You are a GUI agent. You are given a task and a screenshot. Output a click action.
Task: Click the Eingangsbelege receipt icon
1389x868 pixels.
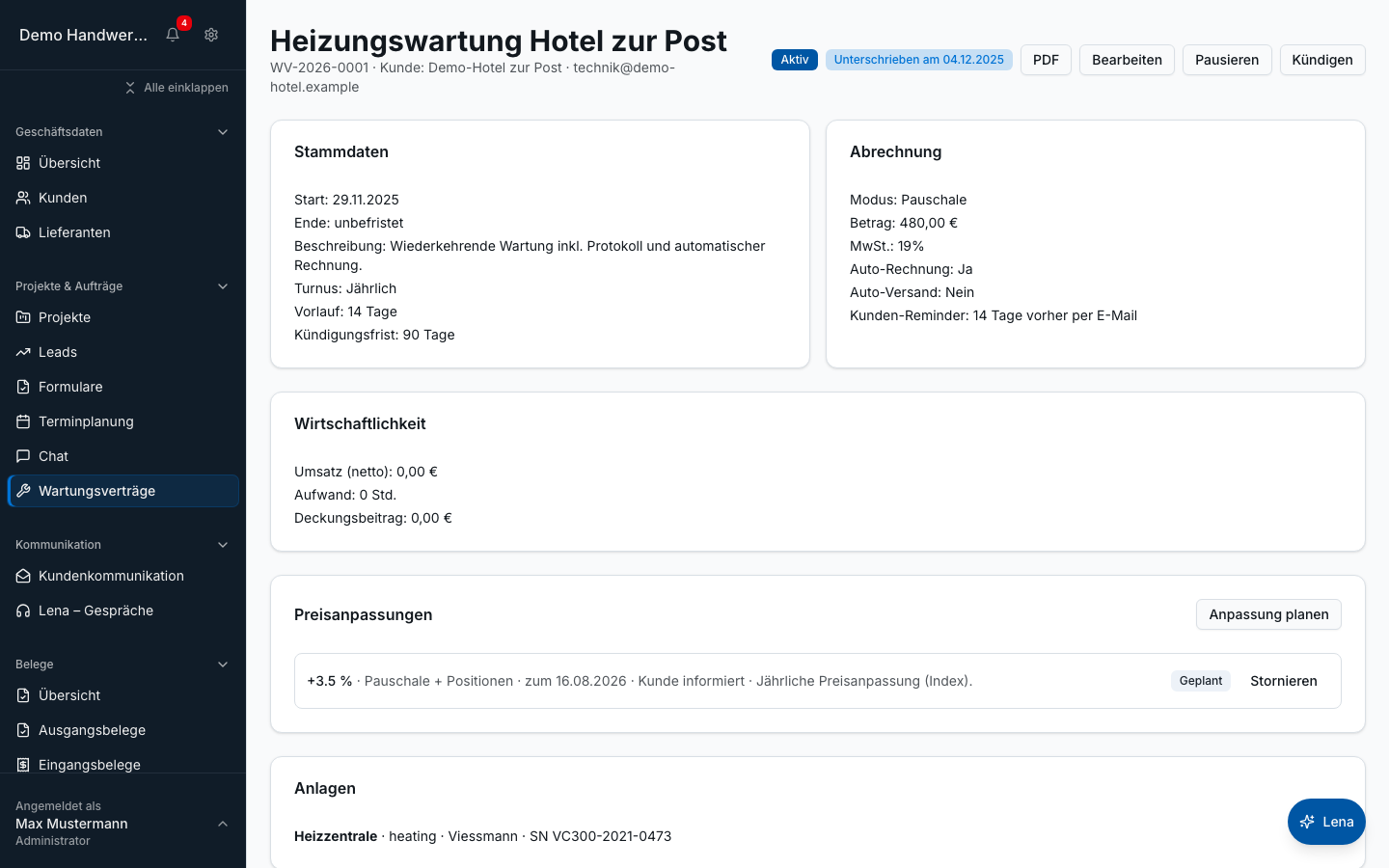tap(23, 765)
